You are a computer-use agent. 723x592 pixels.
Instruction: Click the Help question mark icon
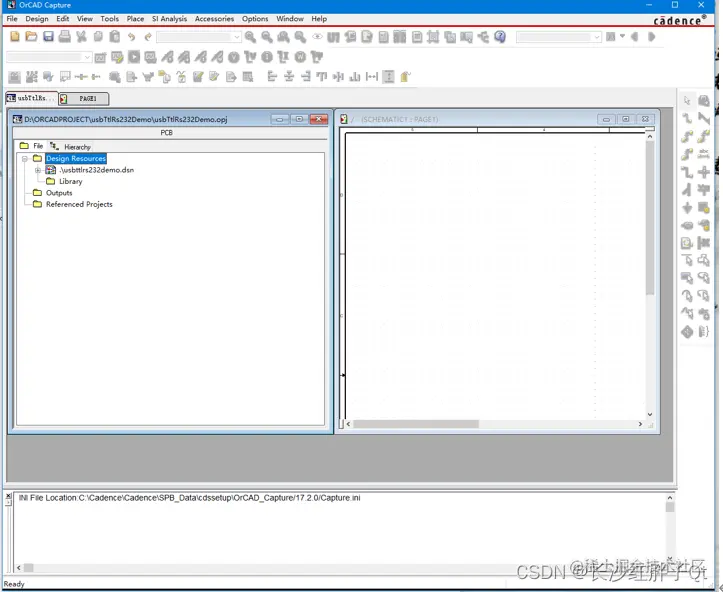tap(500, 36)
